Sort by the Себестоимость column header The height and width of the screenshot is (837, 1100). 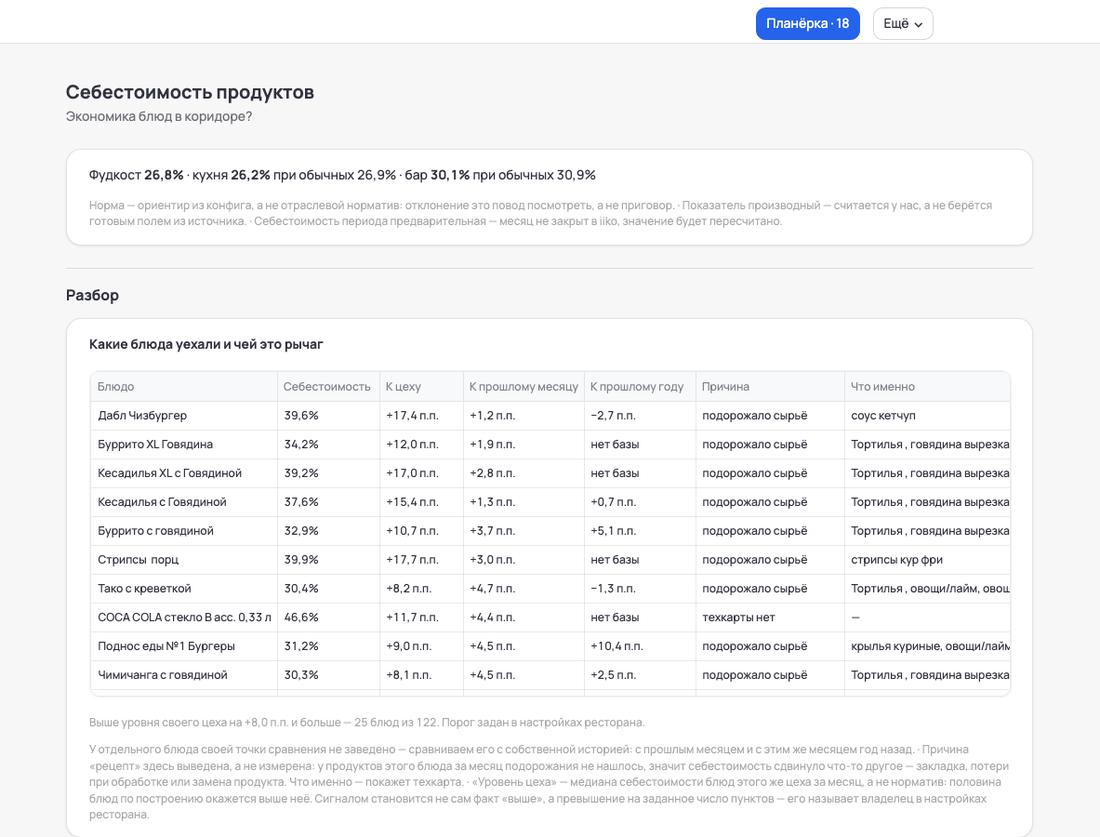pos(327,387)
